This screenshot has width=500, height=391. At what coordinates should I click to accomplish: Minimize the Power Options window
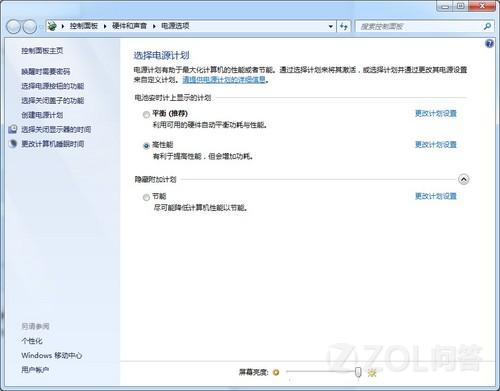click(x=446, y=6)
